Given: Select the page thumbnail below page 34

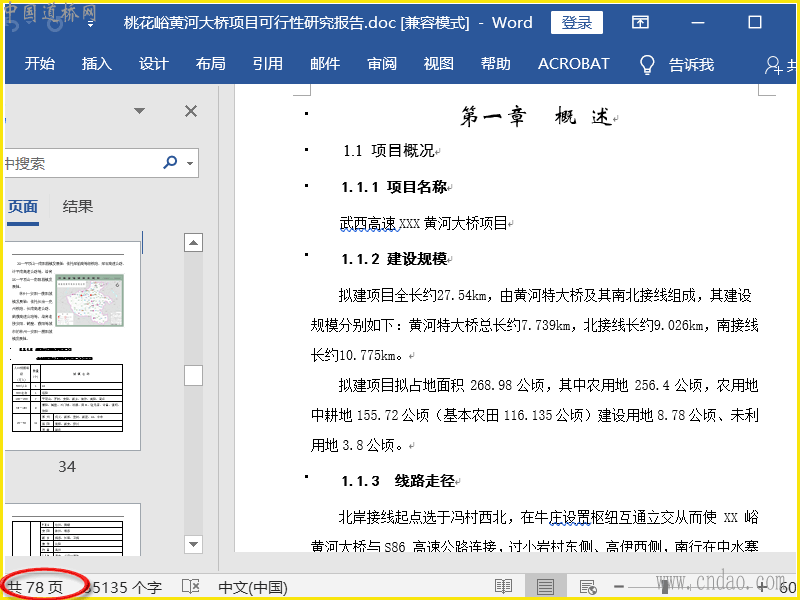Looking at the screenshot, I should [x=72, y=530].
